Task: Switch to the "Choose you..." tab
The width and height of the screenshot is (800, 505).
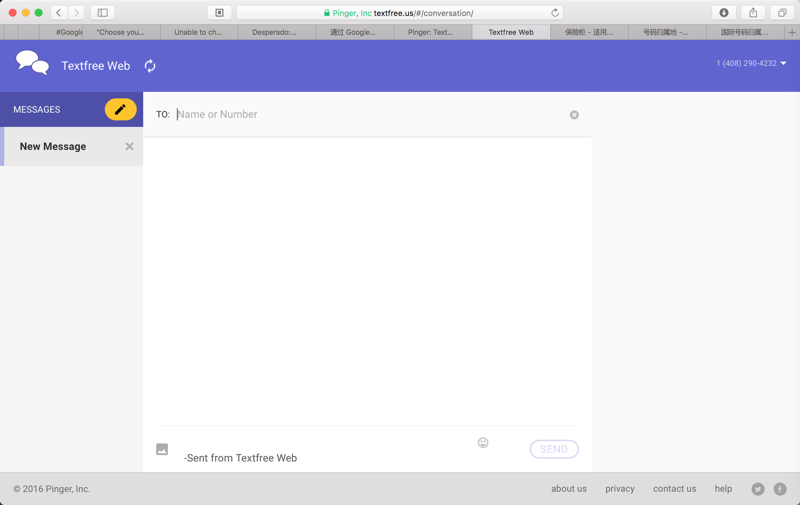Action: tap(121, 32)
